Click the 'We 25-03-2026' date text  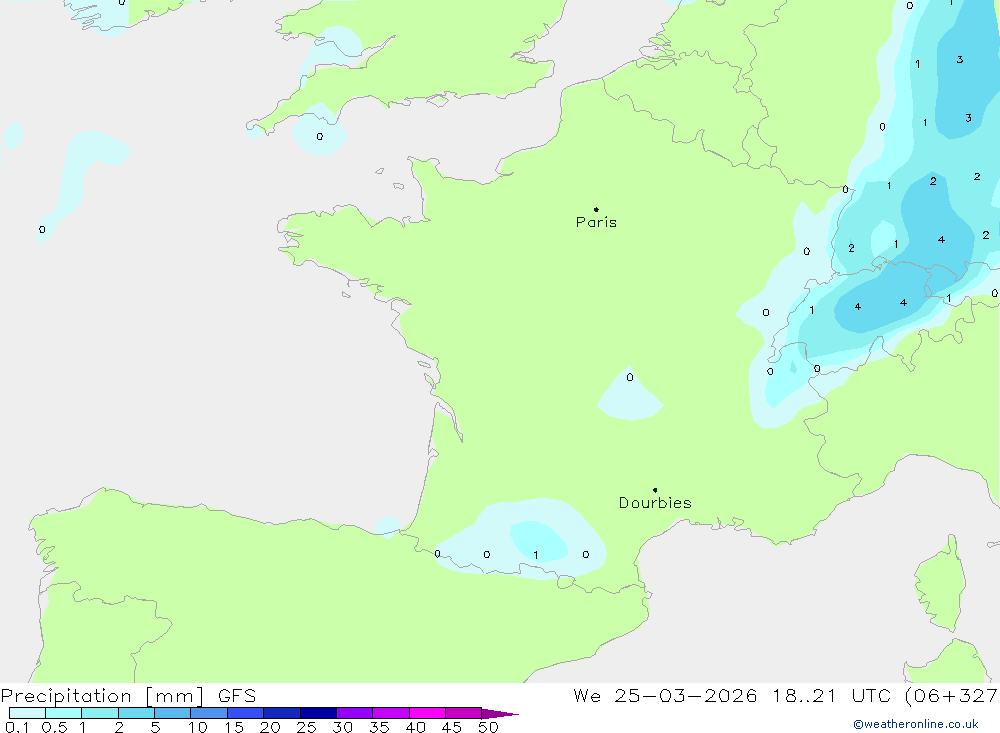pyautogui.click(x=665, y=696)
